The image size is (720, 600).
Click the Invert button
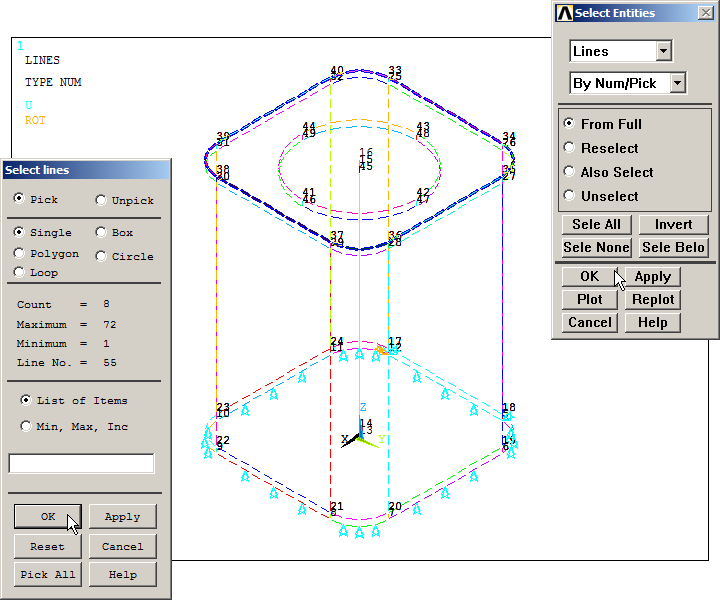point(673,224)
